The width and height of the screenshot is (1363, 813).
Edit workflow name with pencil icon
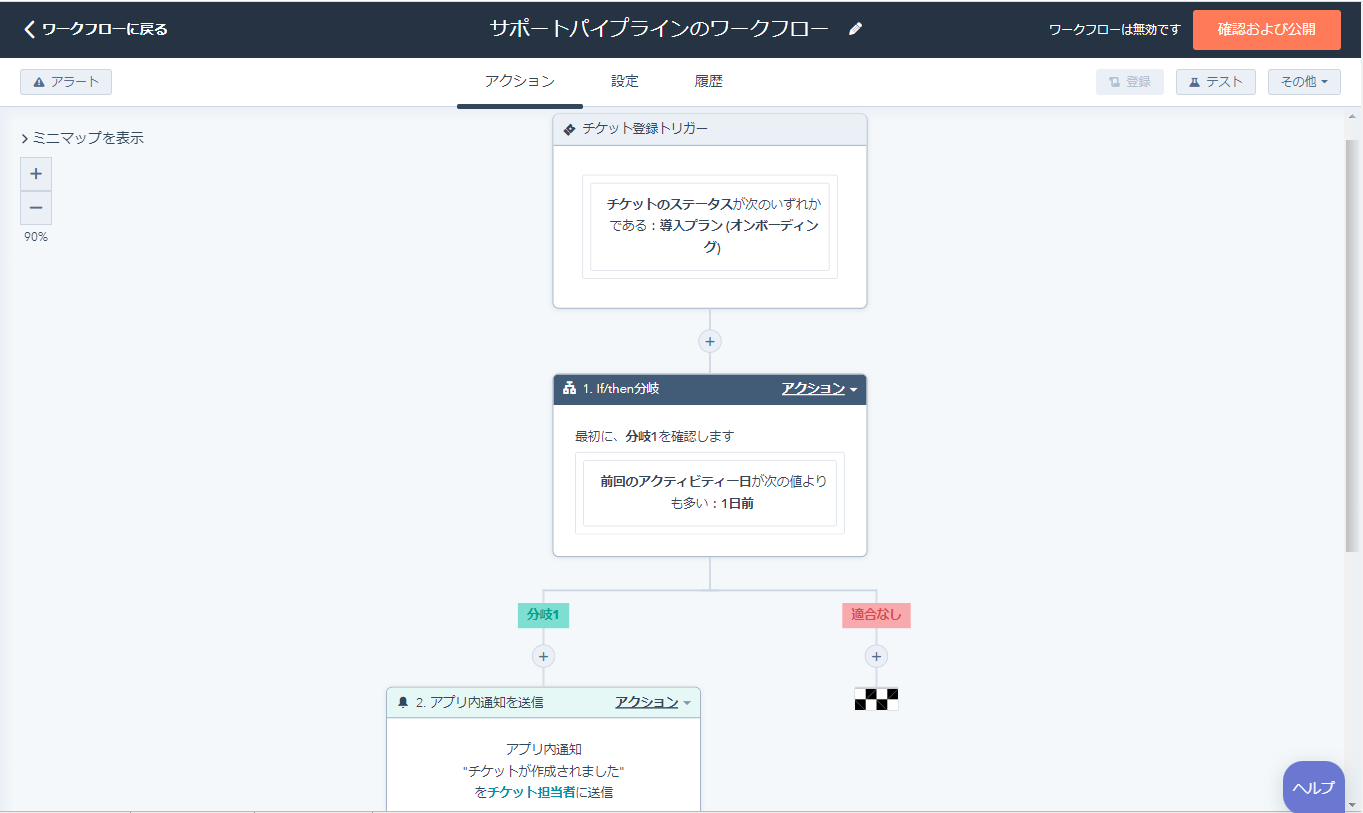point(855,29)
